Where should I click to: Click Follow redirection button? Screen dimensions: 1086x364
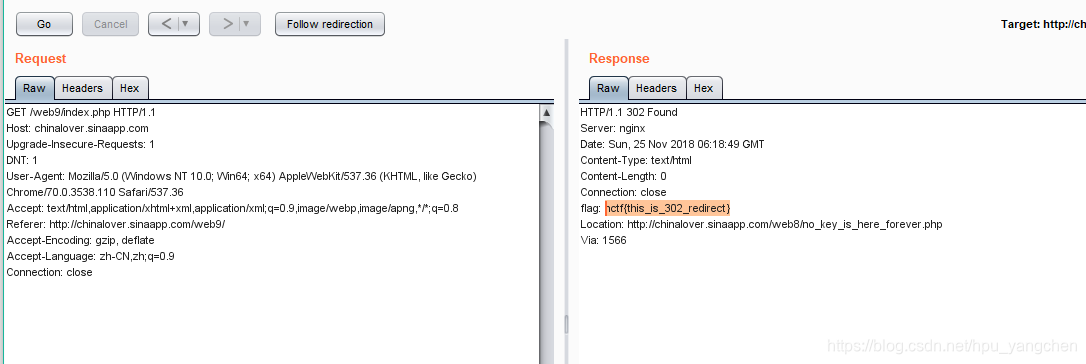point(330,24)
